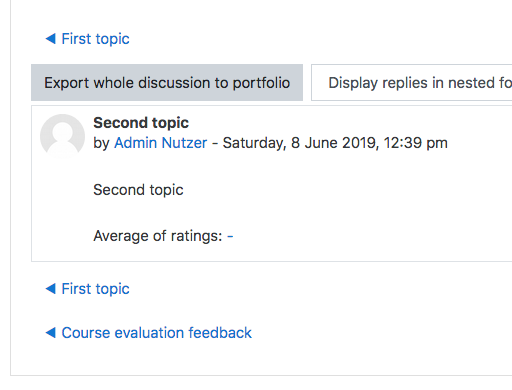Image resolution: width=512 pixels, height=390 pixels.
Task: Export whole discussion to portfolio
Action: click(x=167, y=83)
